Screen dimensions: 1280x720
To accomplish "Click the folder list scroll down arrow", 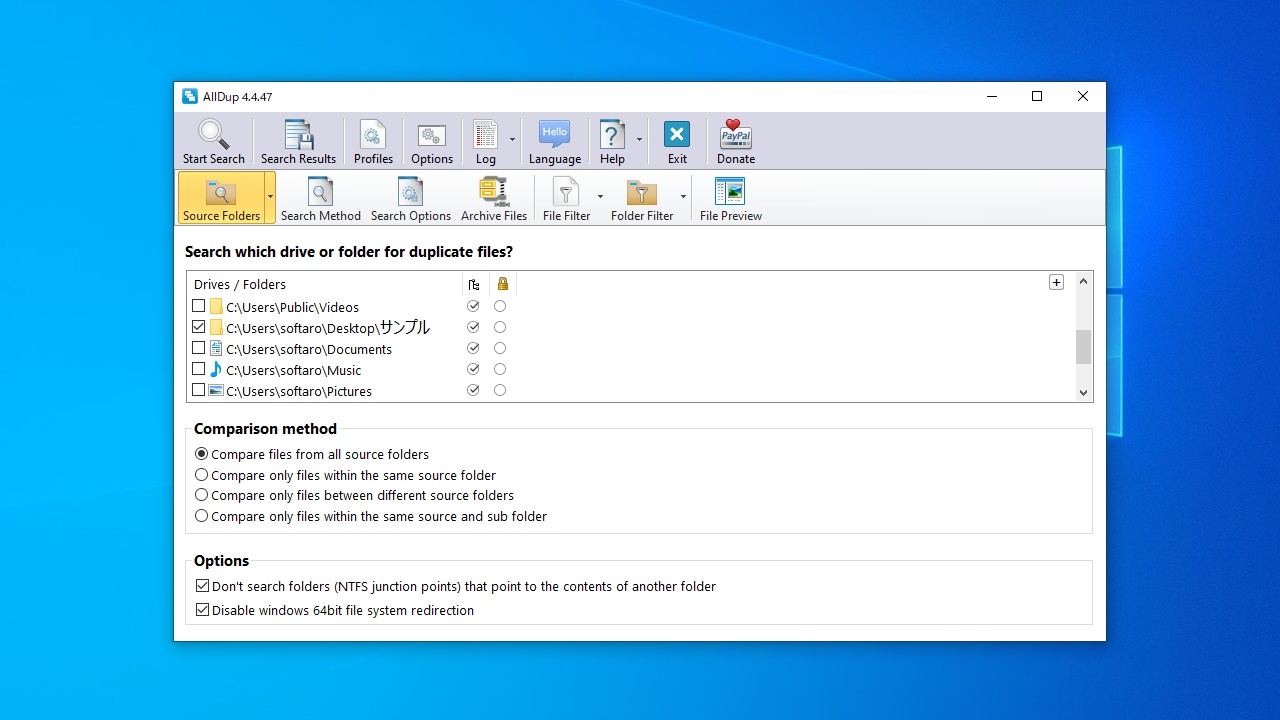I will (x=1083, y=393).
